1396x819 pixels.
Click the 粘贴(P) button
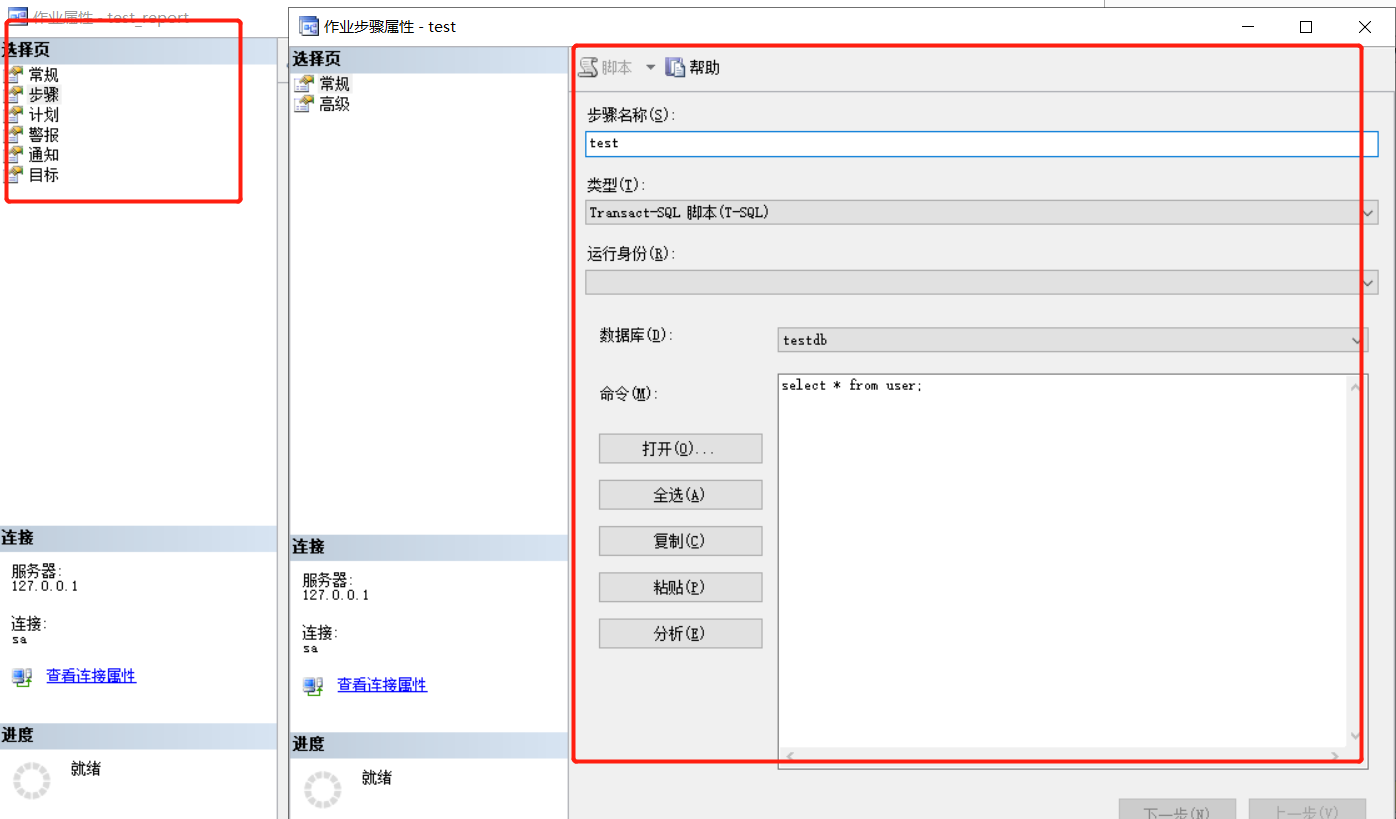tap(680, 586)
